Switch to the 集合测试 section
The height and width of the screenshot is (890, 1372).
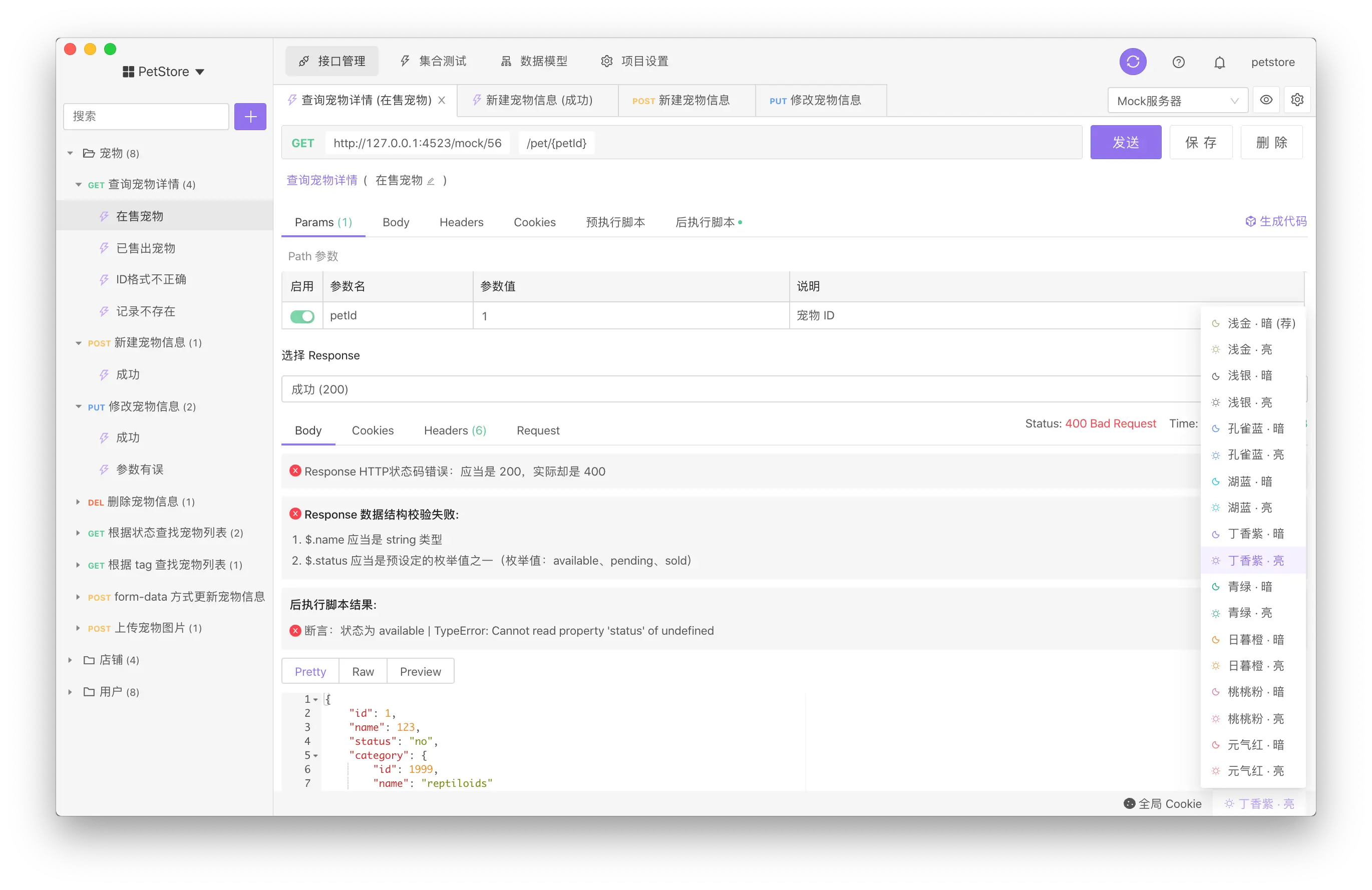tap(434, 61)
